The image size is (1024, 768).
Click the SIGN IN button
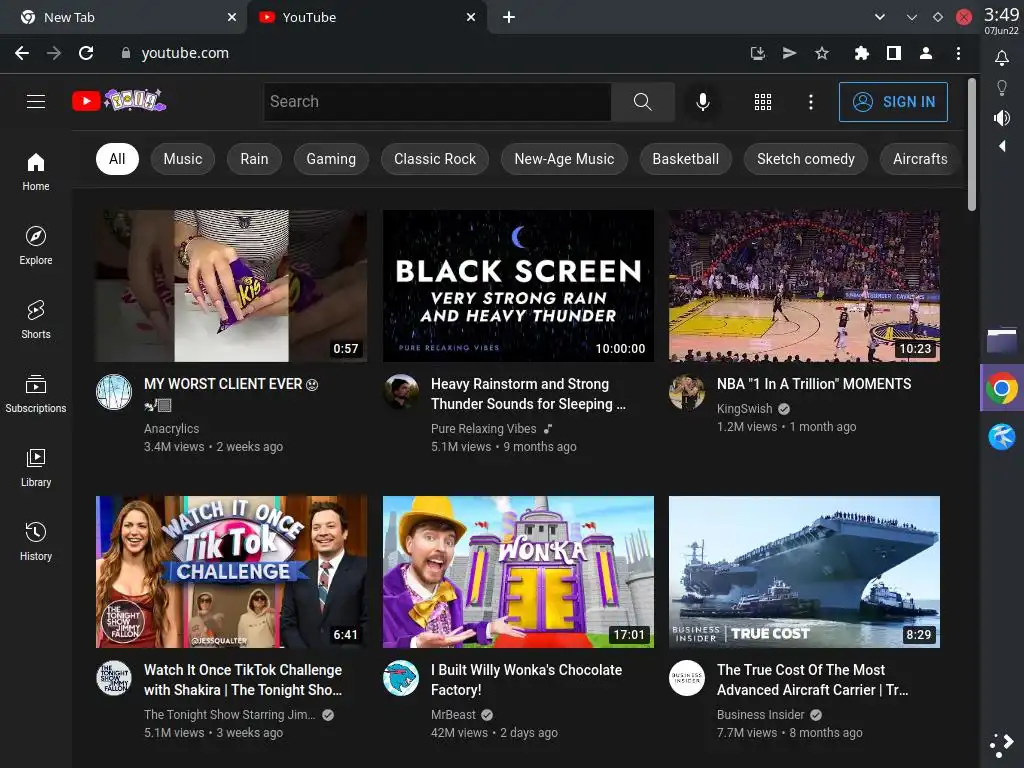coord(893,102)
